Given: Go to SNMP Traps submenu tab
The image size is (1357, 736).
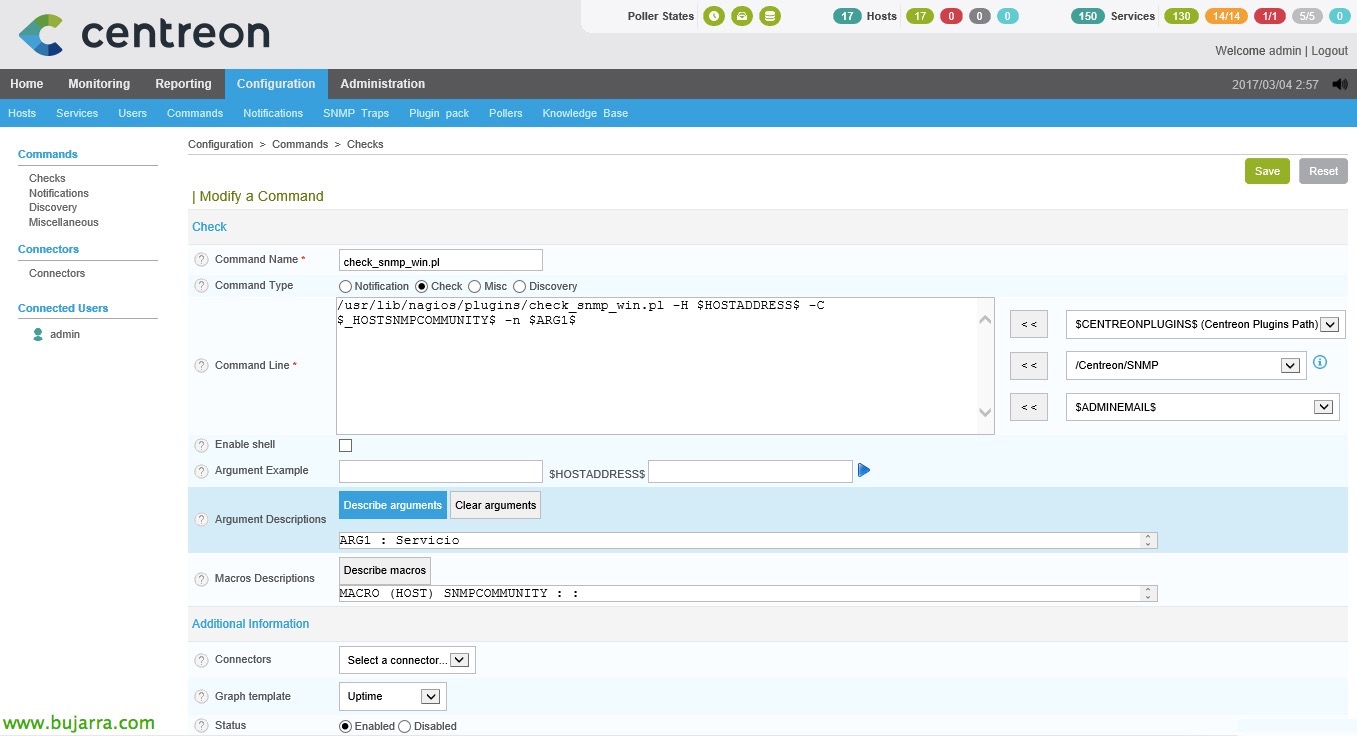Looking at the screenshot, I should click(356, 113).
